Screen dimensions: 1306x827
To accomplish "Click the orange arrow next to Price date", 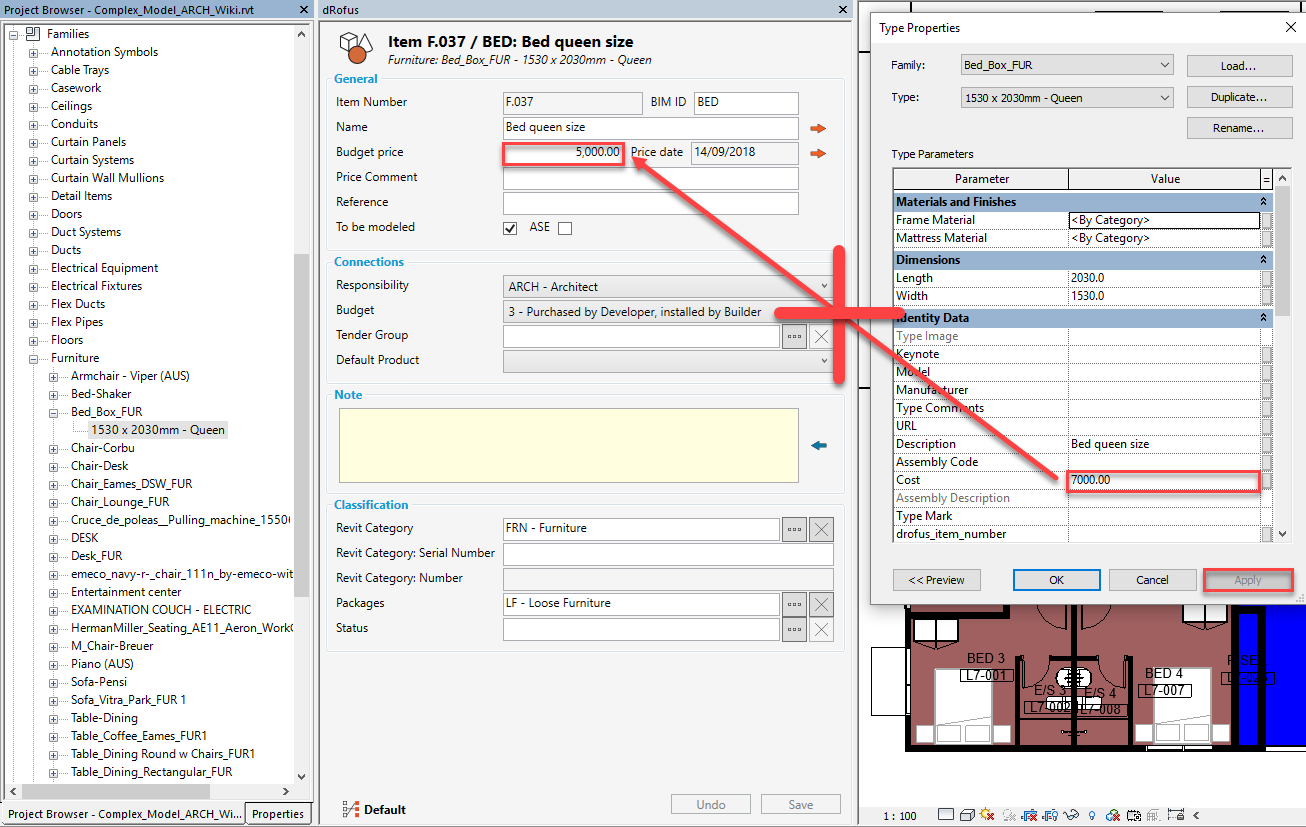I will 818,153.
